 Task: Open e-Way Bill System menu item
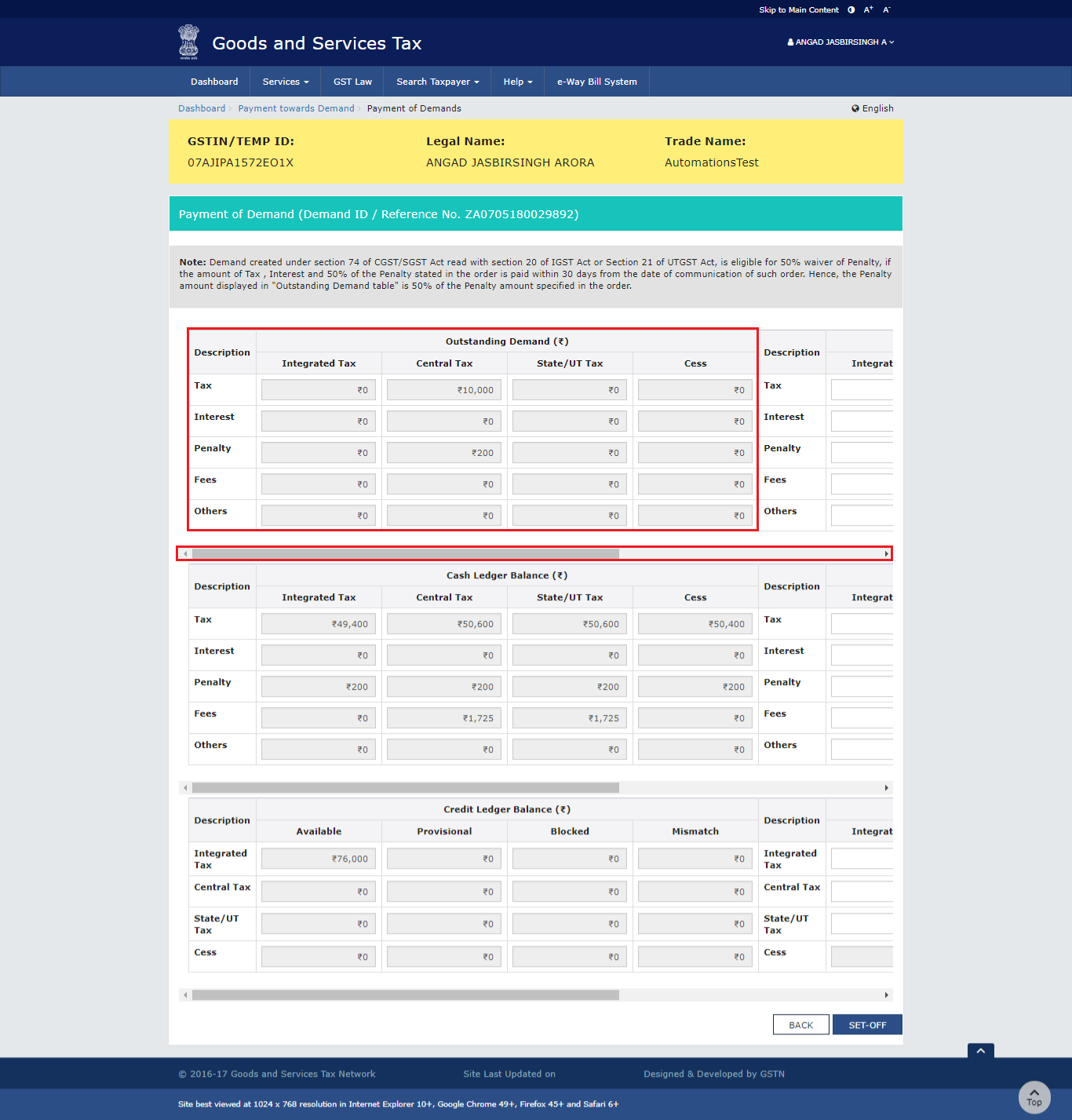(596, 82)
